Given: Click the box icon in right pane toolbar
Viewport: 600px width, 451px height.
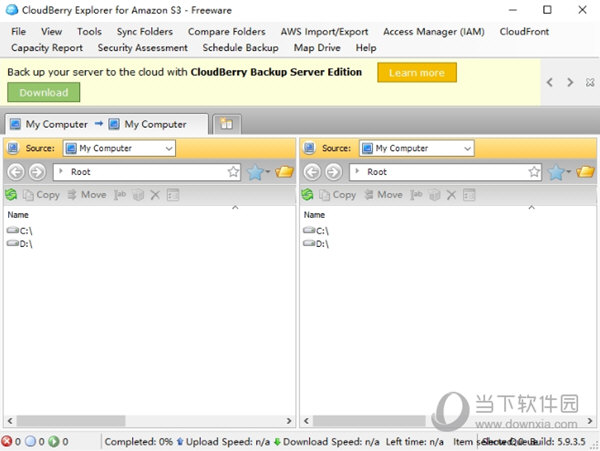Looking at the screenshot, I should (434, 195).
